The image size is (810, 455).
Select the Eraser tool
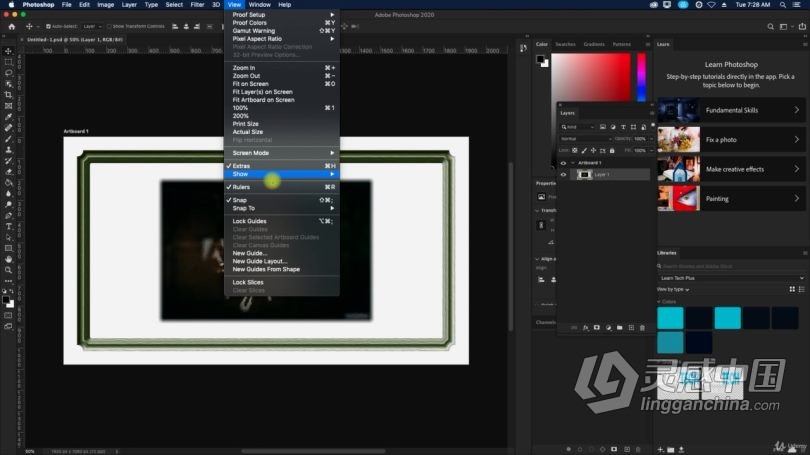8,171
